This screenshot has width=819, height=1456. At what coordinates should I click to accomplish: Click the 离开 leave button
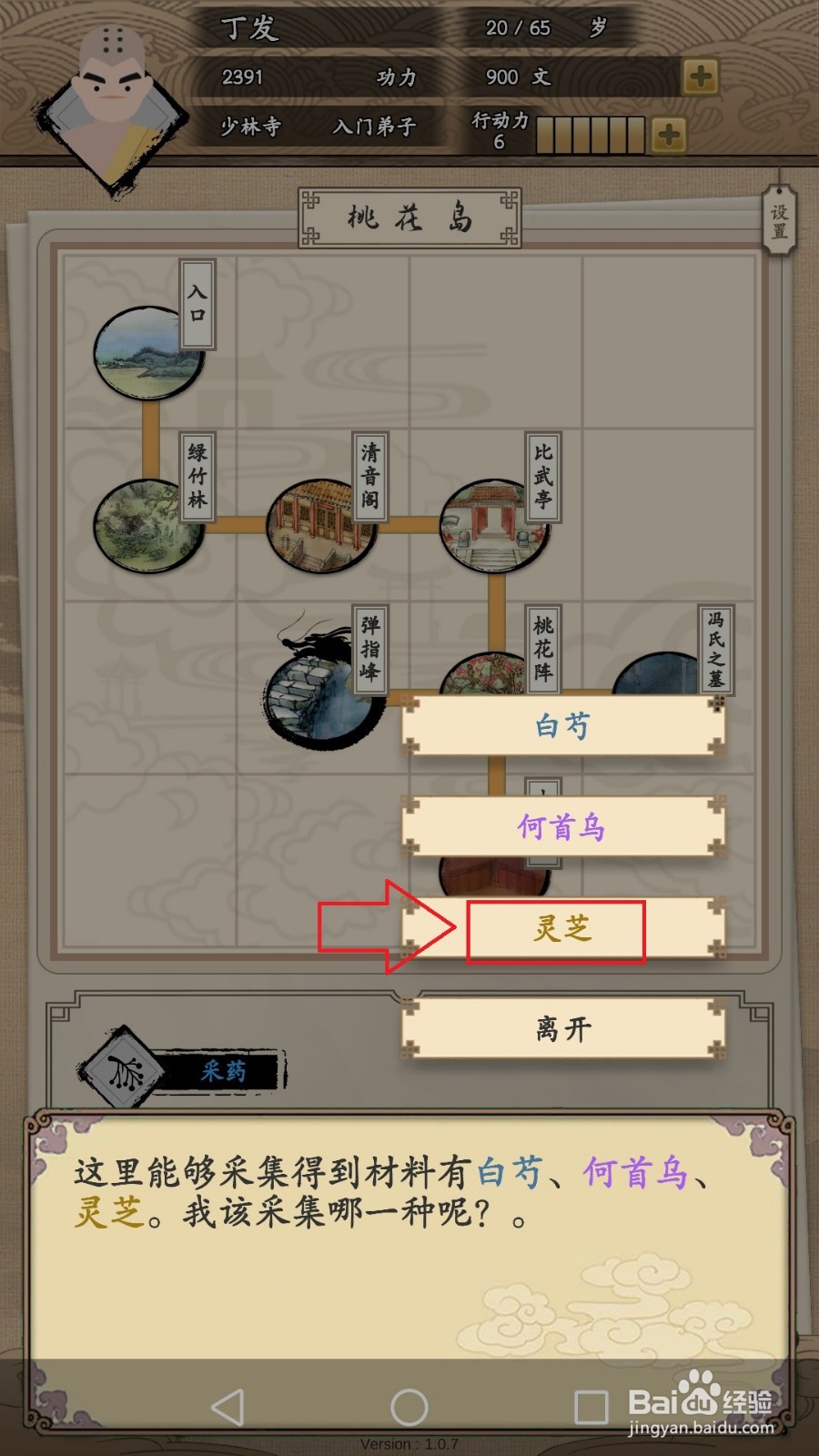point(562,1029)
